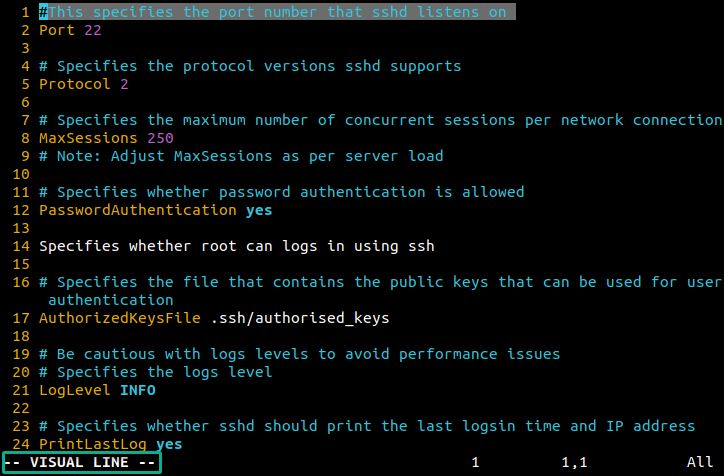
Task: Click the All scroll position indicator
Action: pos(700,462)
